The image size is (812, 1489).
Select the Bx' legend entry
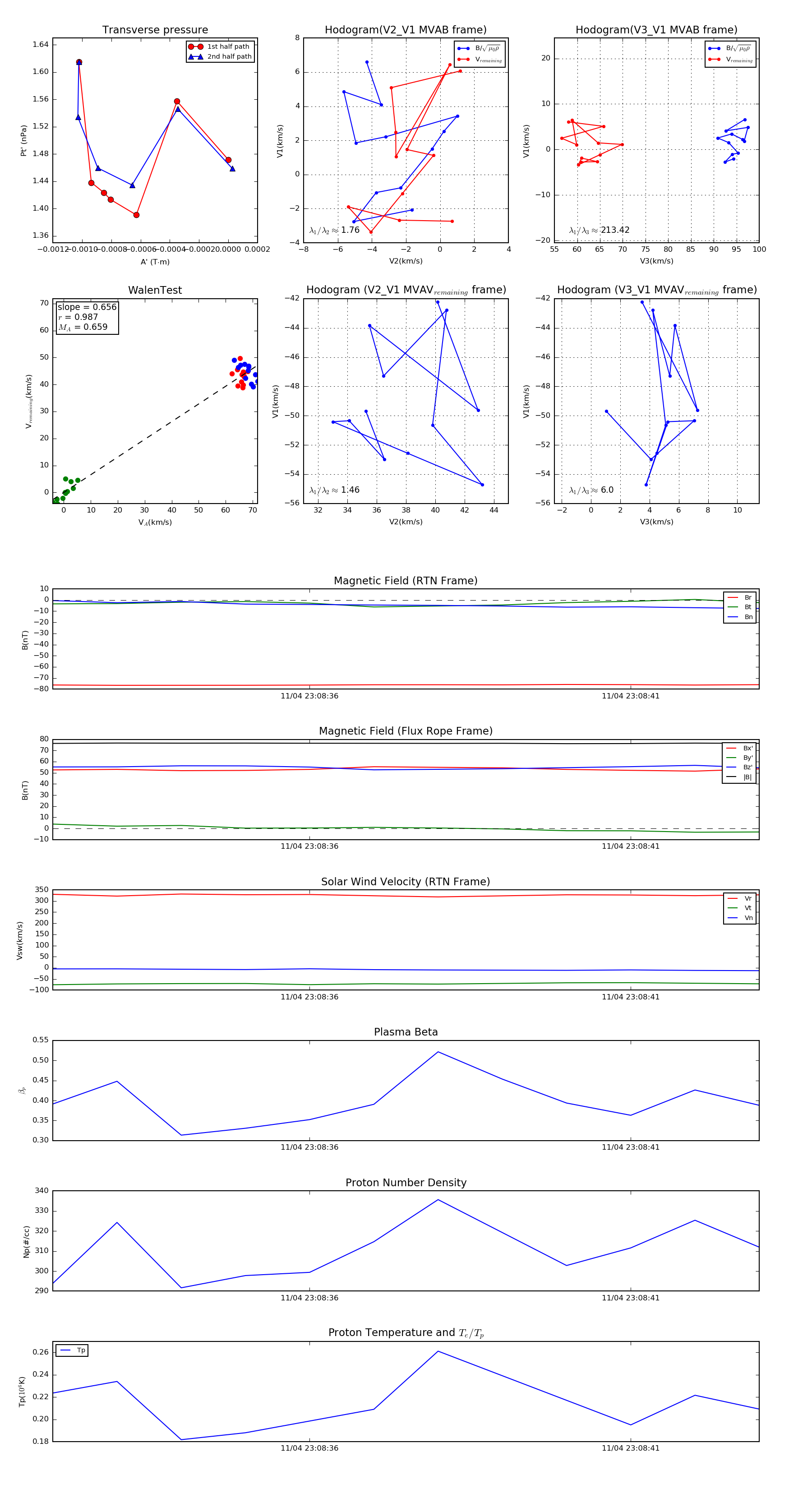pos(739,748)
